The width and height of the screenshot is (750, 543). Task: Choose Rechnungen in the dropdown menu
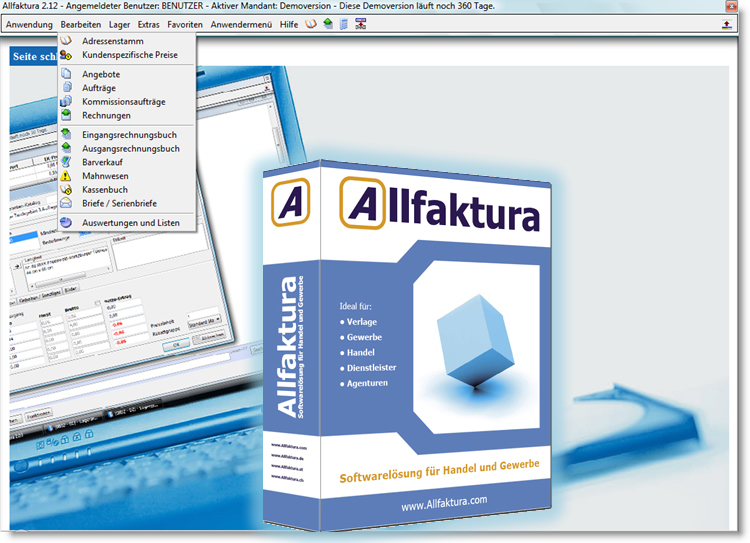(x=127, y=115)
